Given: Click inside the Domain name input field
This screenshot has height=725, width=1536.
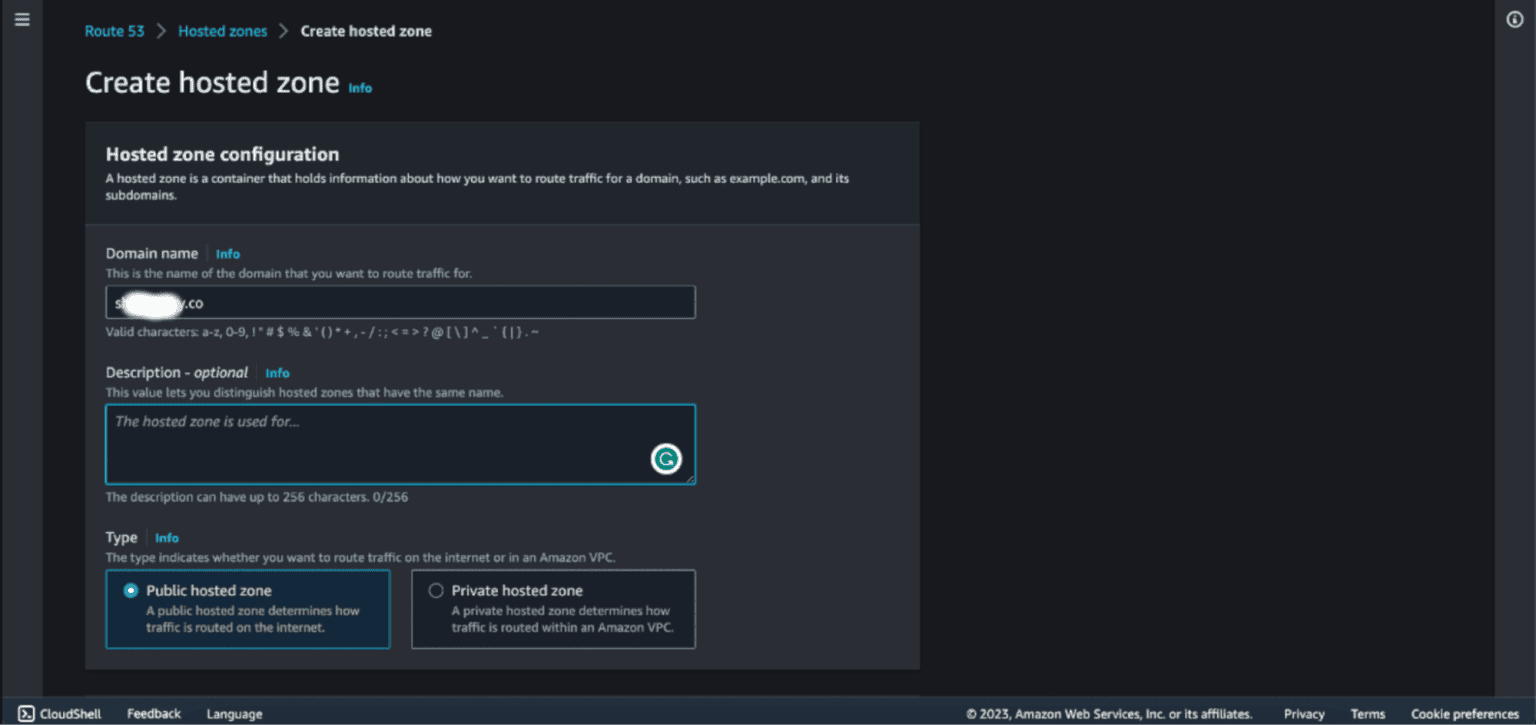Looking at the screenshot, I should click(400, 301).
